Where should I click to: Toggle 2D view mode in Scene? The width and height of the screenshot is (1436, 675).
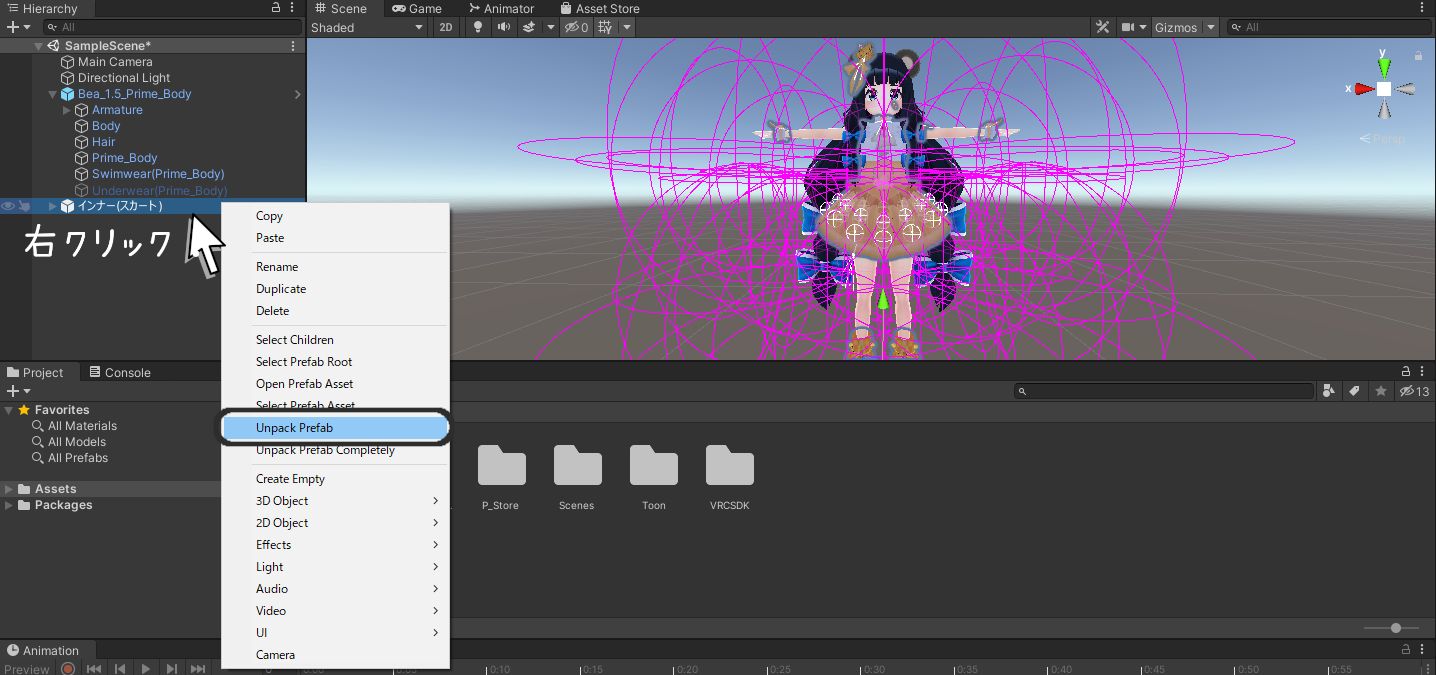click(446, 27)
